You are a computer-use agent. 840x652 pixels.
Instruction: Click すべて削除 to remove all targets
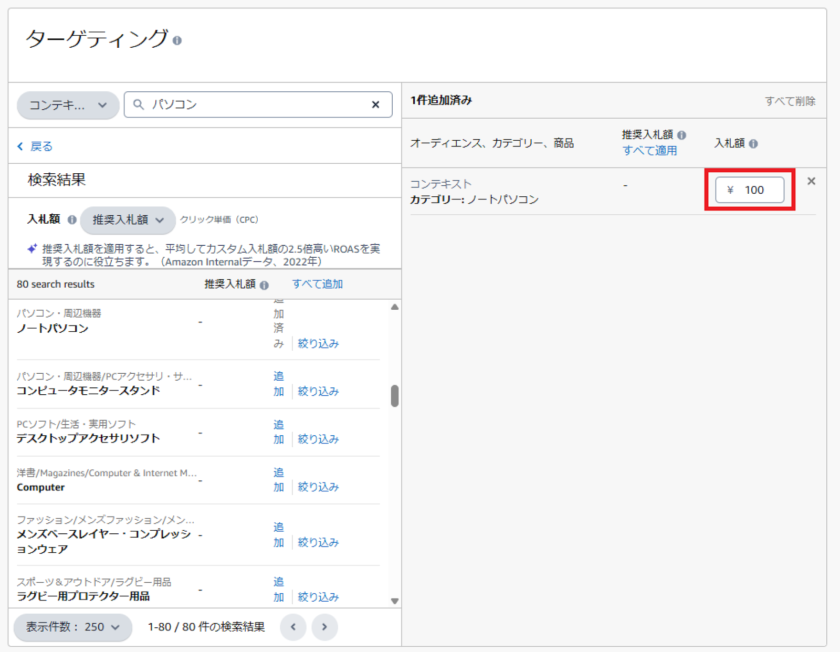click(790, 101)
